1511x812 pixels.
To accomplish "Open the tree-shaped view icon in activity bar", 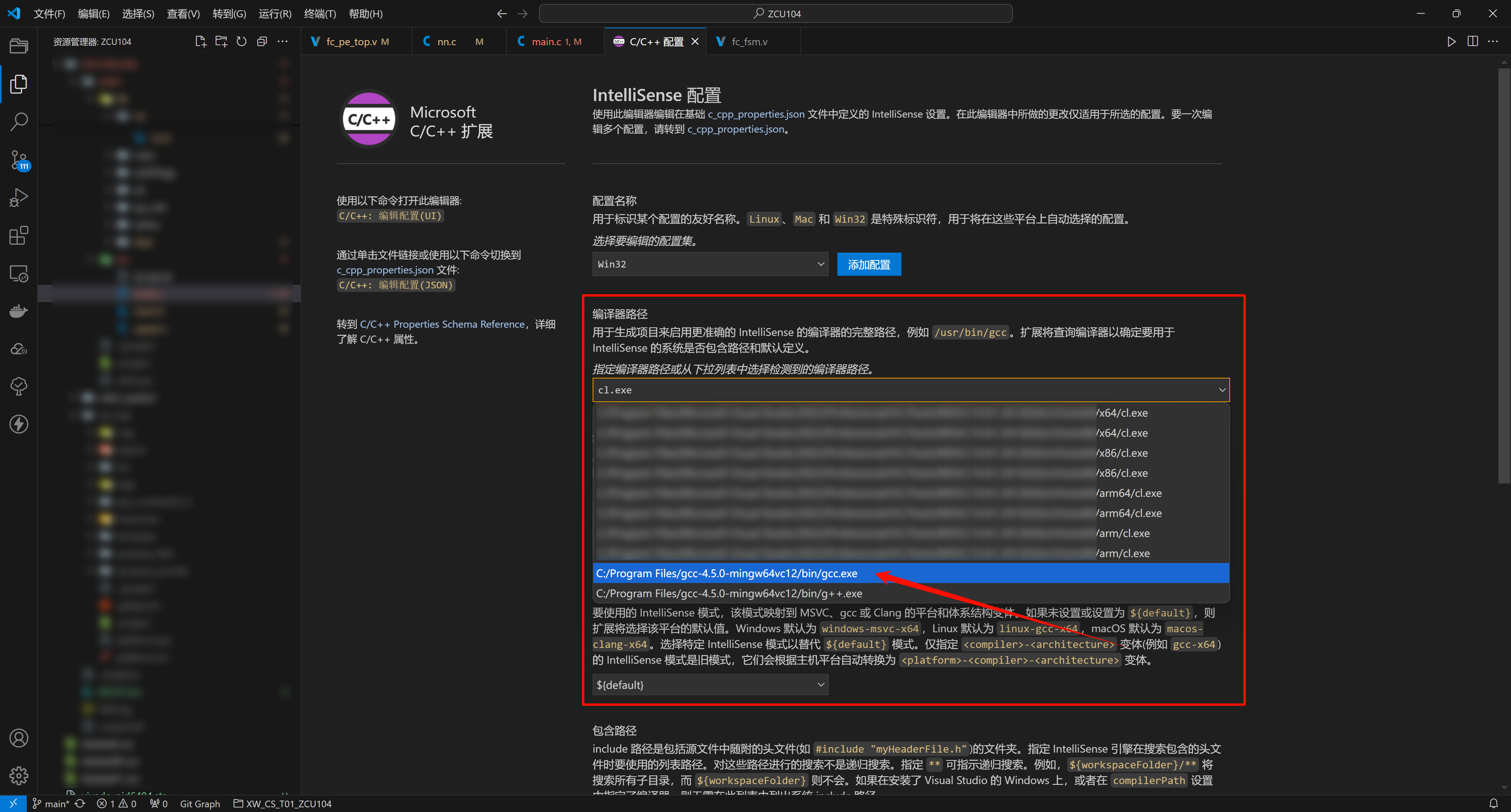I will point(19,386).
